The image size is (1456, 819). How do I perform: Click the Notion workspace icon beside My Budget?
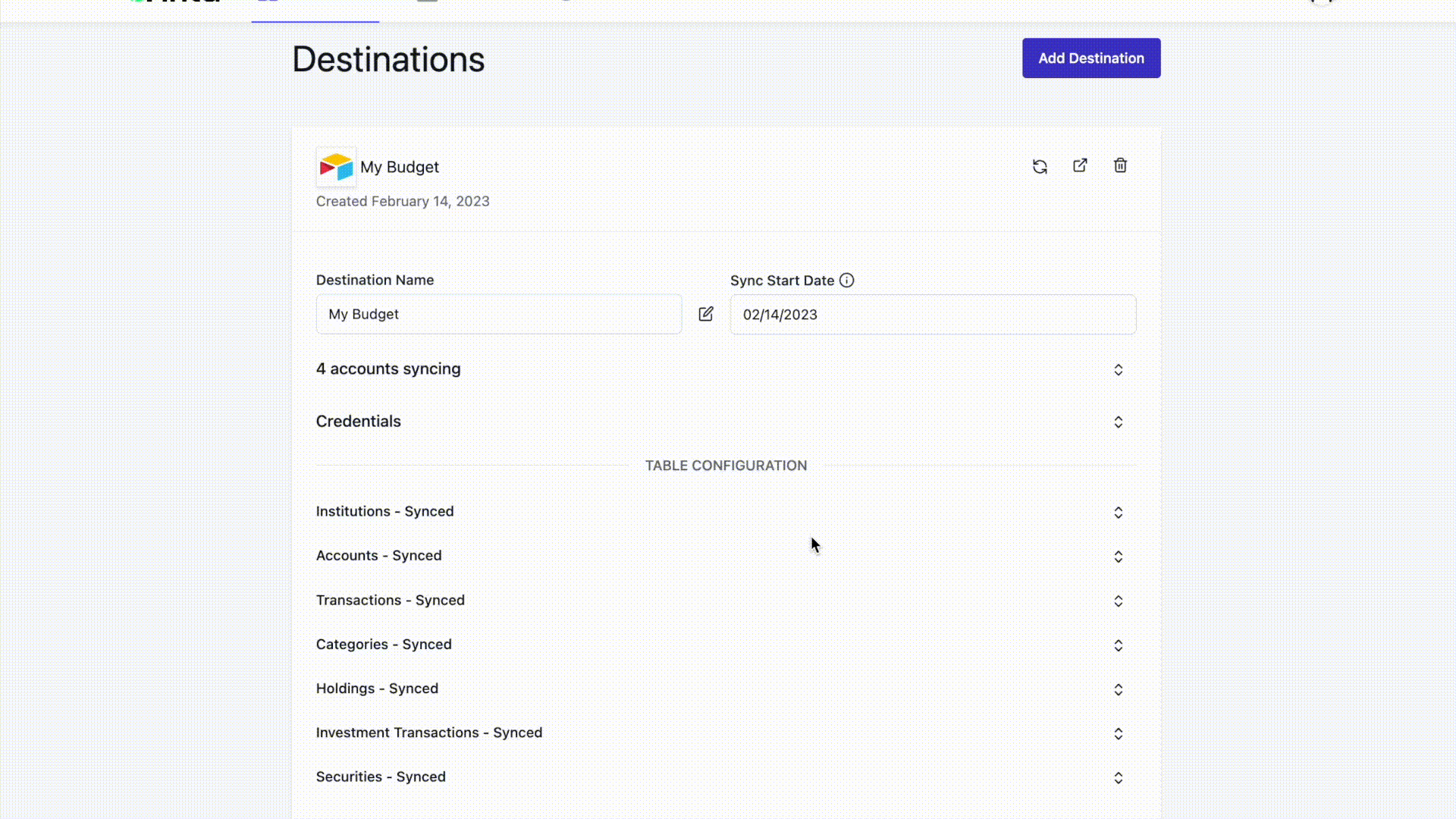(x=336, y=167)
